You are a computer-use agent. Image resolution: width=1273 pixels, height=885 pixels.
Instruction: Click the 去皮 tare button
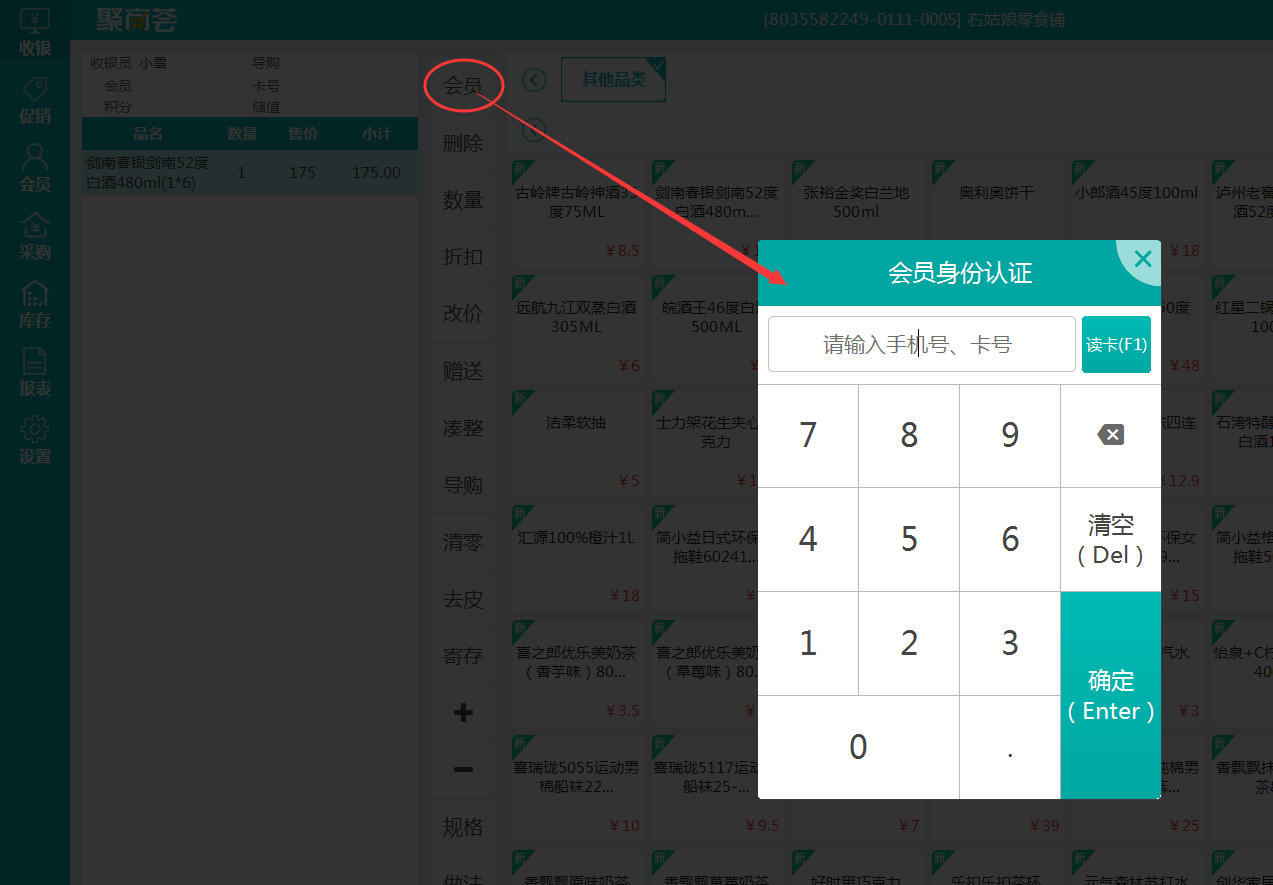(x=463, y=599)
